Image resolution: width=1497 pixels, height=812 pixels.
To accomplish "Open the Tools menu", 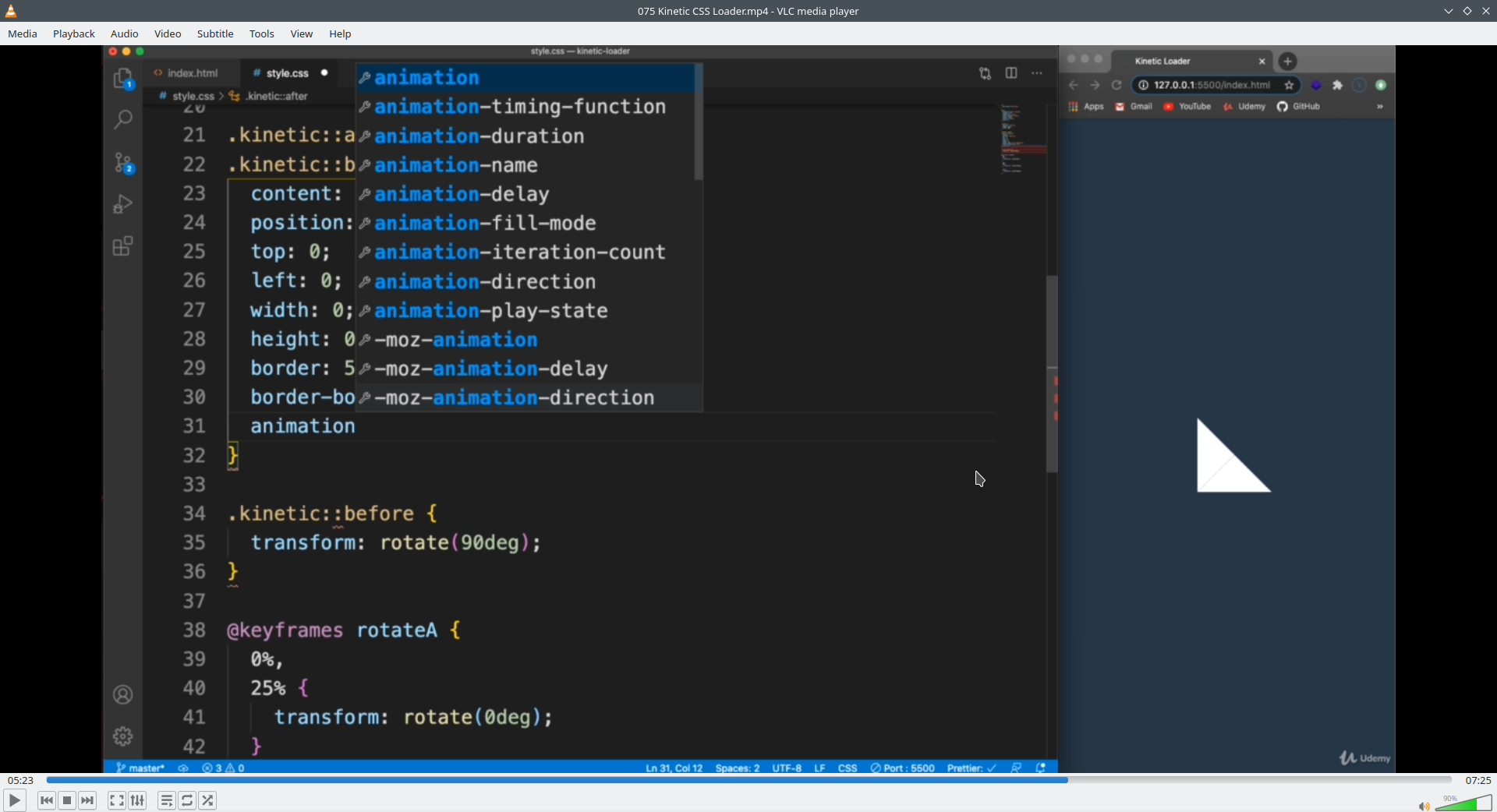I will tap(262, 34).
